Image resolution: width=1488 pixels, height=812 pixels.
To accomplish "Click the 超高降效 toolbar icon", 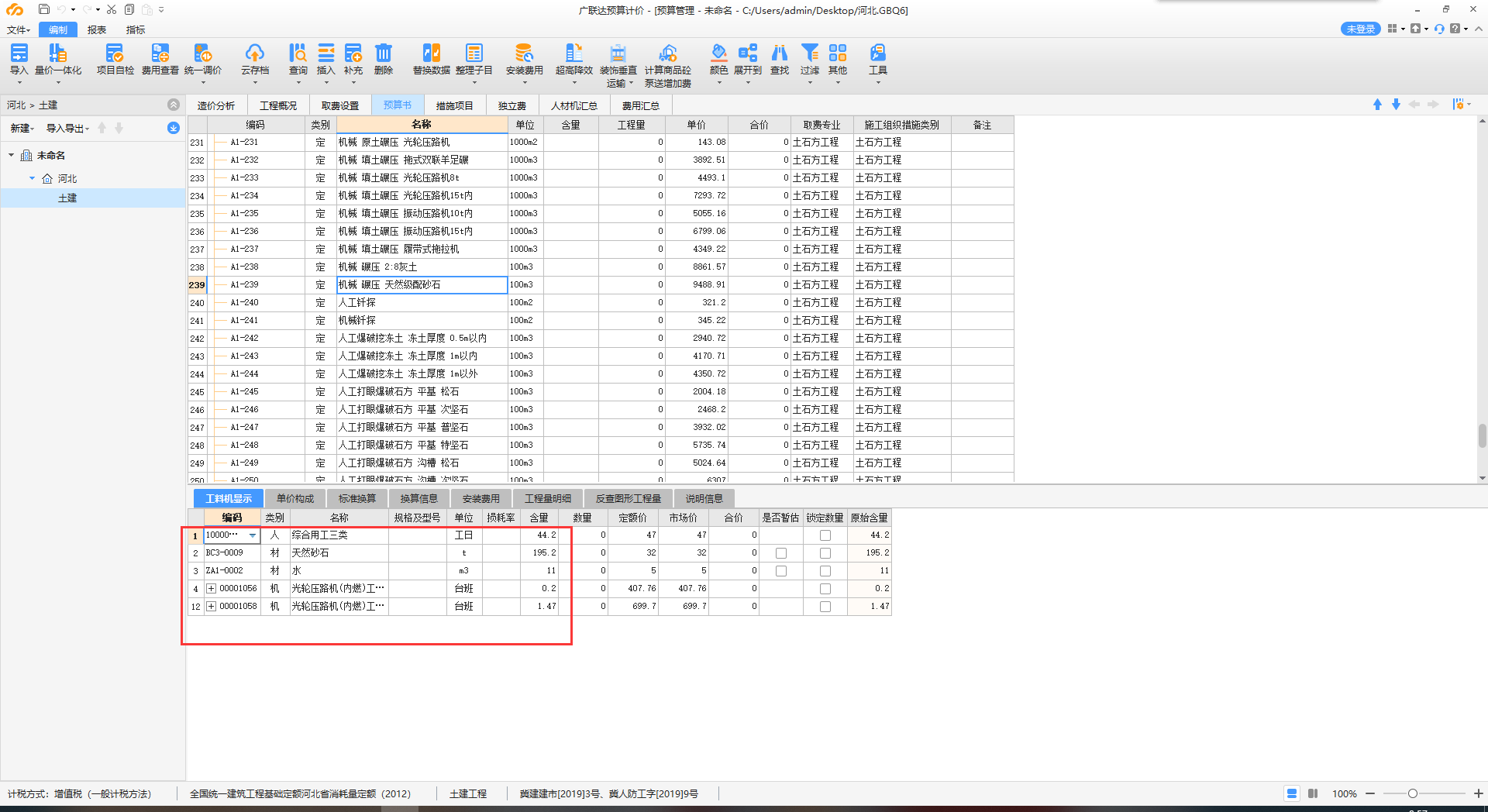I will pyautogui.click(x=574, y=60).
